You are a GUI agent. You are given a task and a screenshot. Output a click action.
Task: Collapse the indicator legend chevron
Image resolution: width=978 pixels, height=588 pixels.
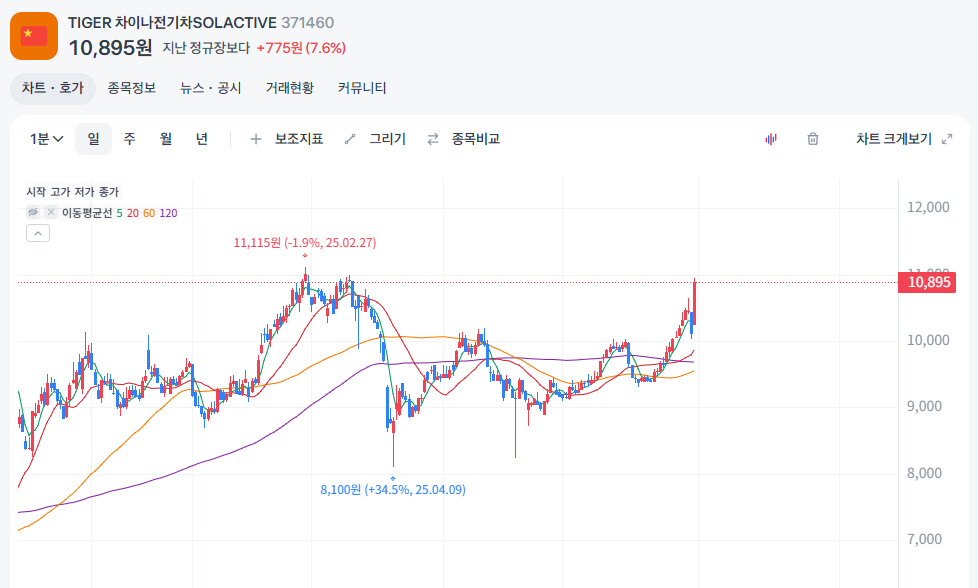point(37,233)
